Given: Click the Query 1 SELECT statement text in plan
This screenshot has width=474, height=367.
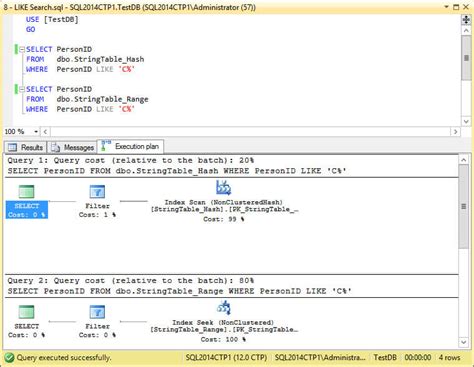Looking at the screenshot, I should coord(177,171).
